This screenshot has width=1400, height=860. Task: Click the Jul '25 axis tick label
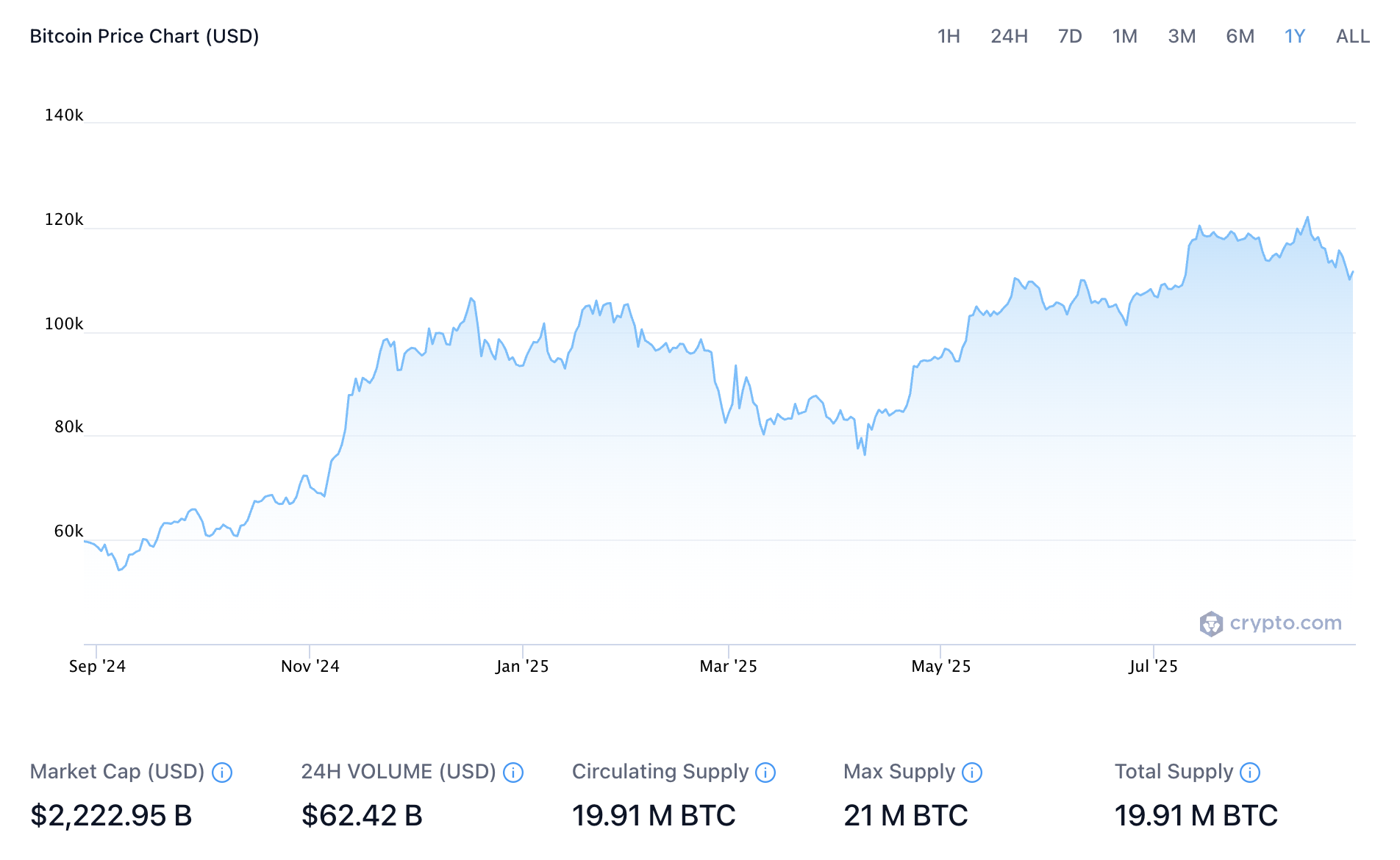1153,666
